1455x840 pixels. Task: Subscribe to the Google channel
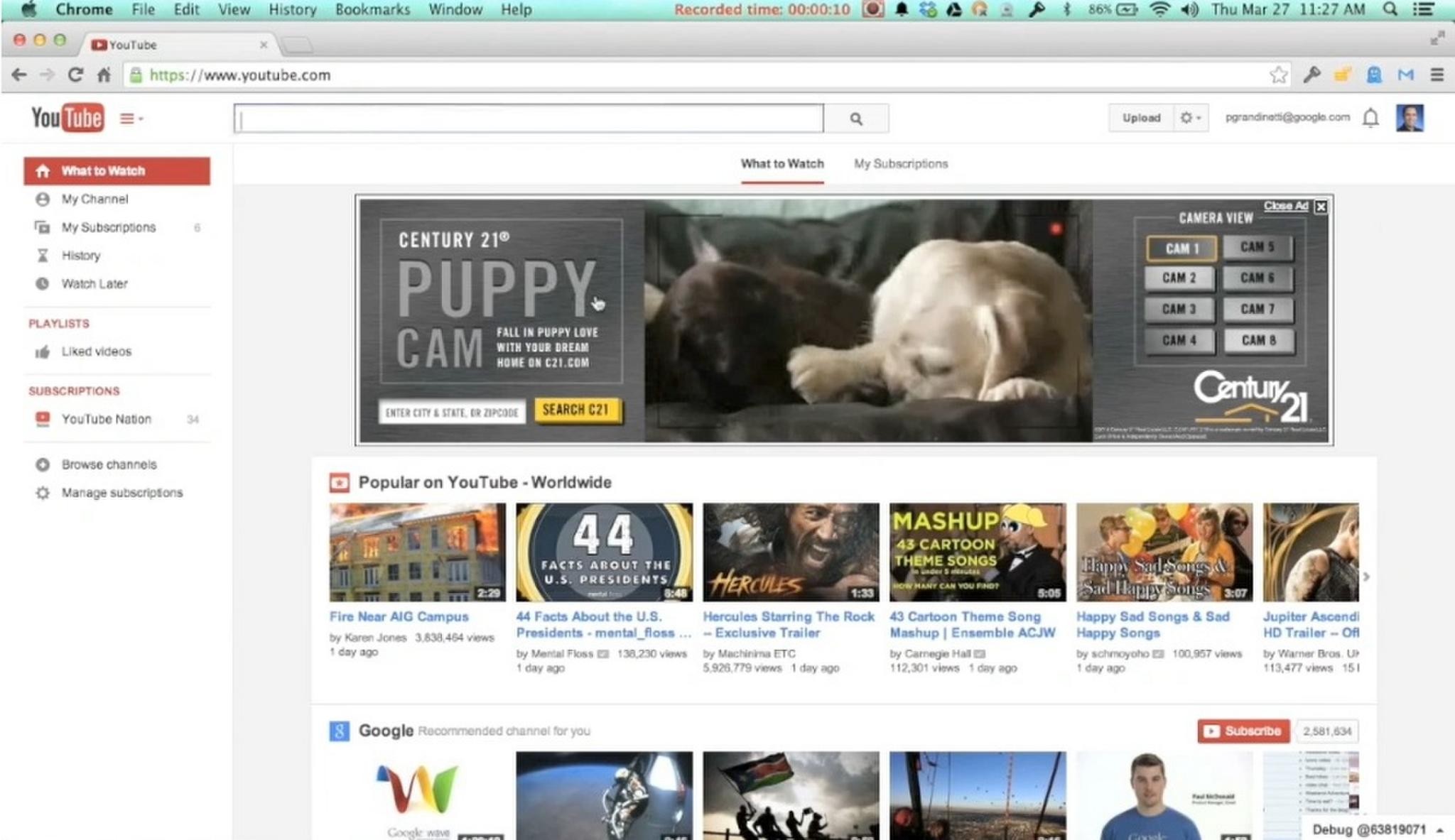point(1243,731)
